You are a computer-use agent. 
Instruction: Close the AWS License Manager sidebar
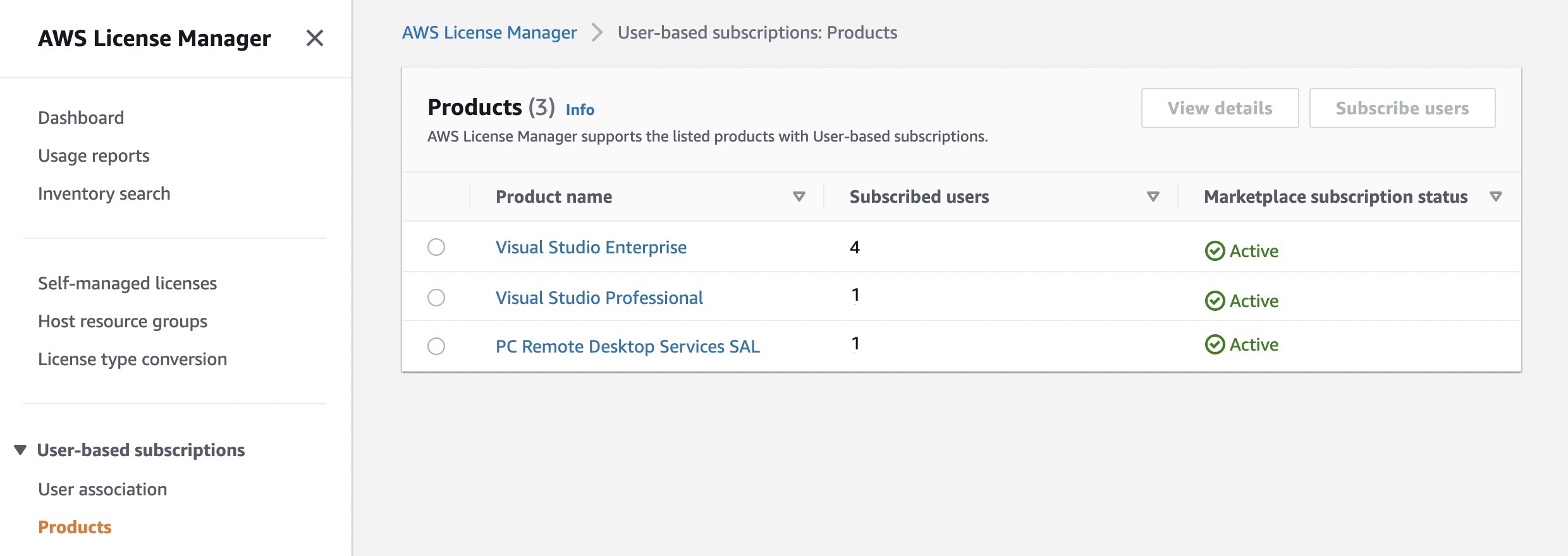pyautogui.click(x=314, y=39)
